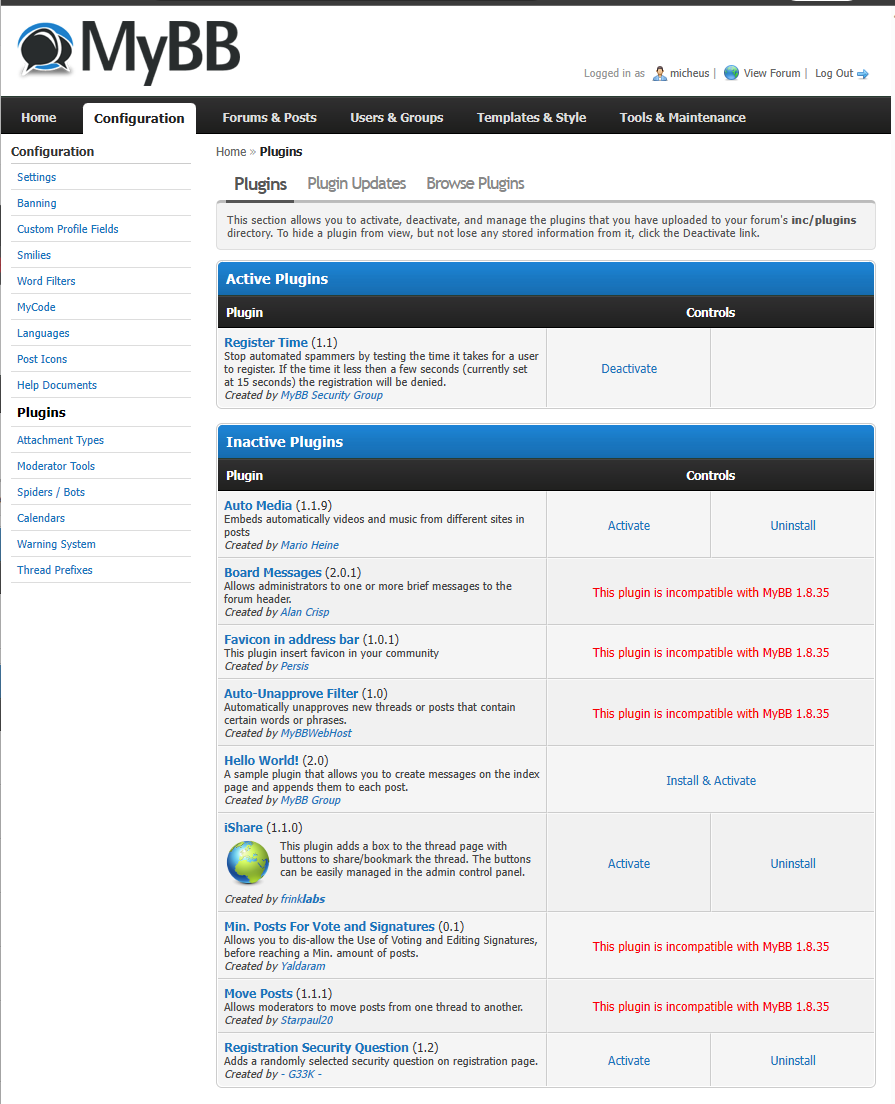The width and height of the screenshot is (895, 1104).
Task: Open Languages in the sidebar
Action: [43, 334]
